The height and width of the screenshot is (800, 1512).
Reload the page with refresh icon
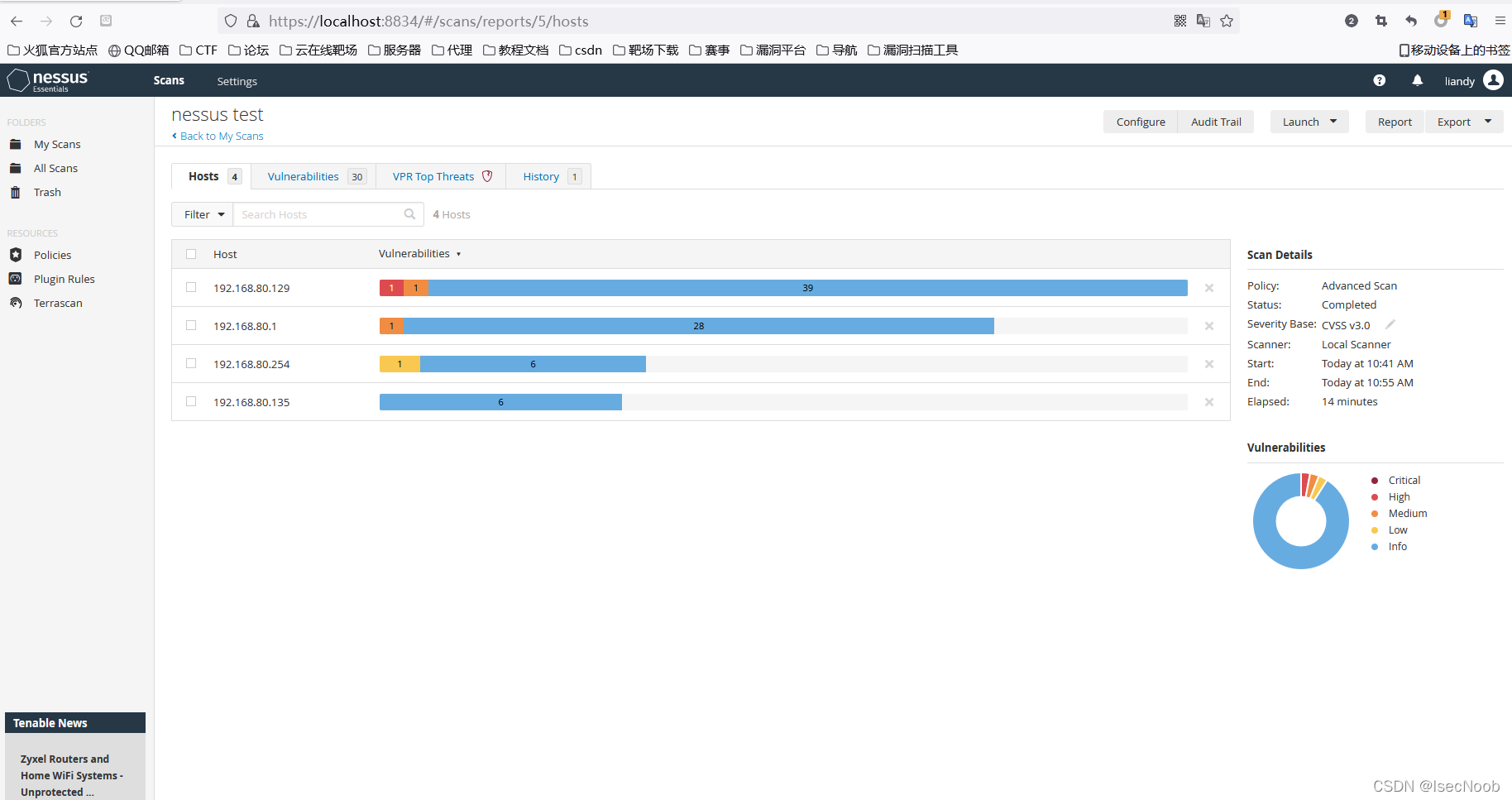[x=76, y=21]
